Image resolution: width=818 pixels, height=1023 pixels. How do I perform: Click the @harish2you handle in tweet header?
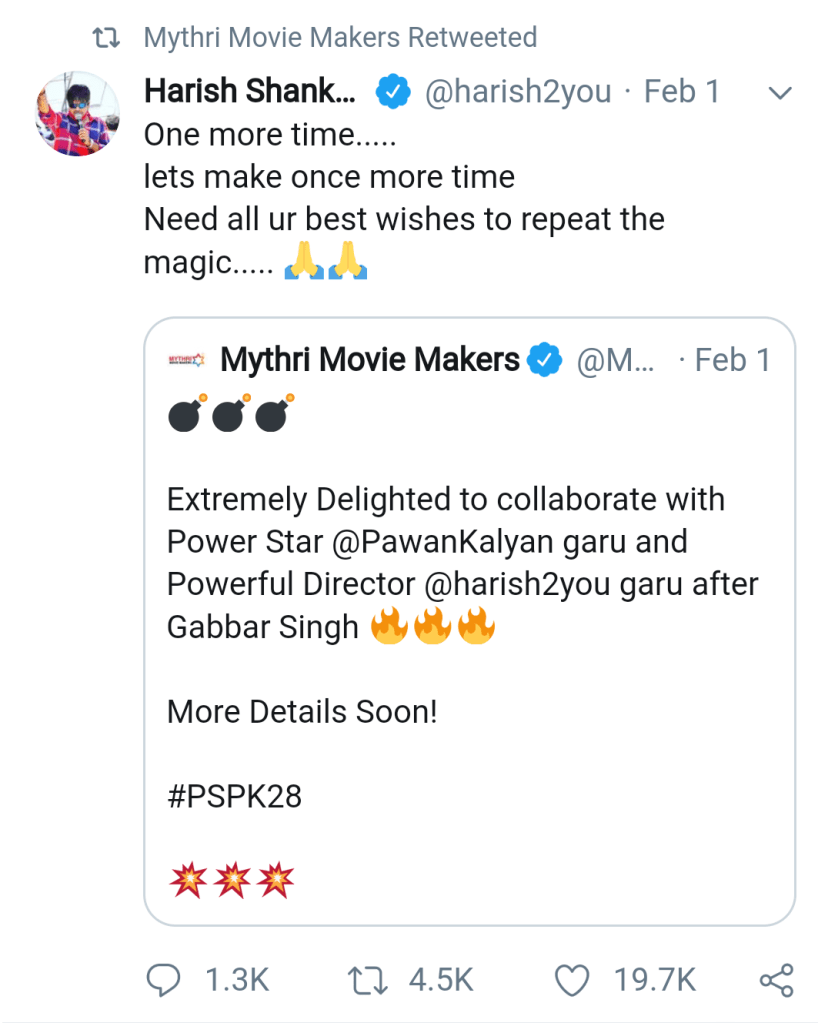coord(519,92)
